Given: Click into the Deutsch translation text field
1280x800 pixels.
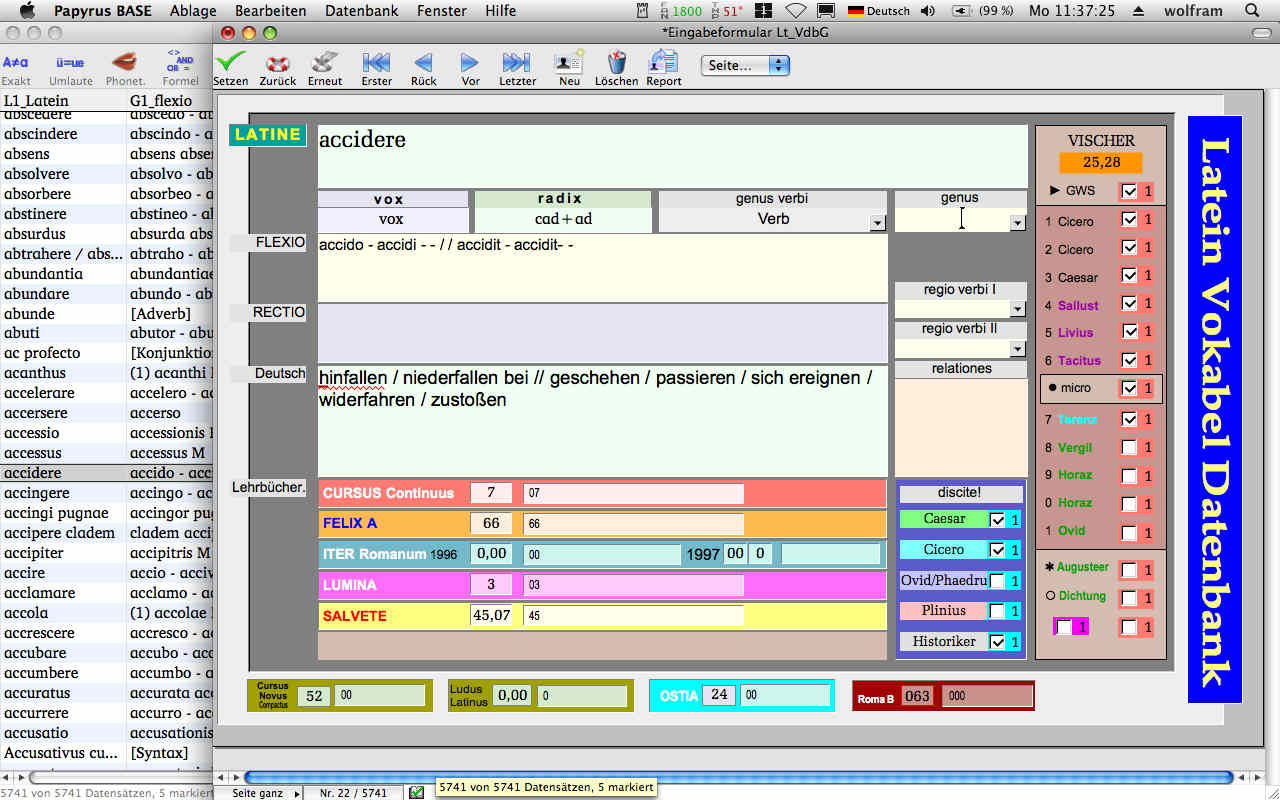Looking at the screenshot, I should point(603,421).
